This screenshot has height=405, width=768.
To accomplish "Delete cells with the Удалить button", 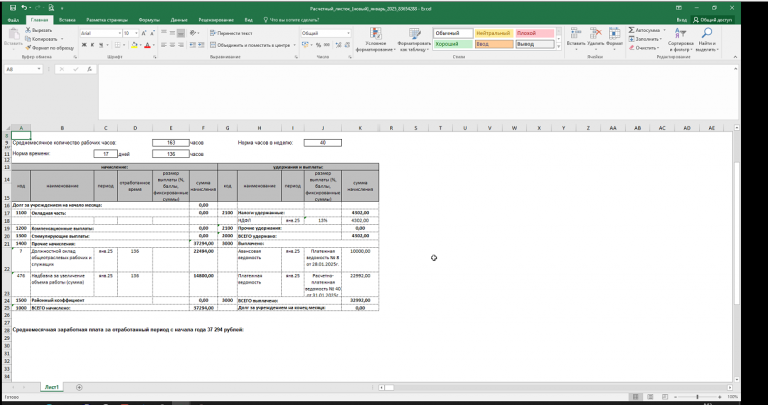I will (595, 39).
